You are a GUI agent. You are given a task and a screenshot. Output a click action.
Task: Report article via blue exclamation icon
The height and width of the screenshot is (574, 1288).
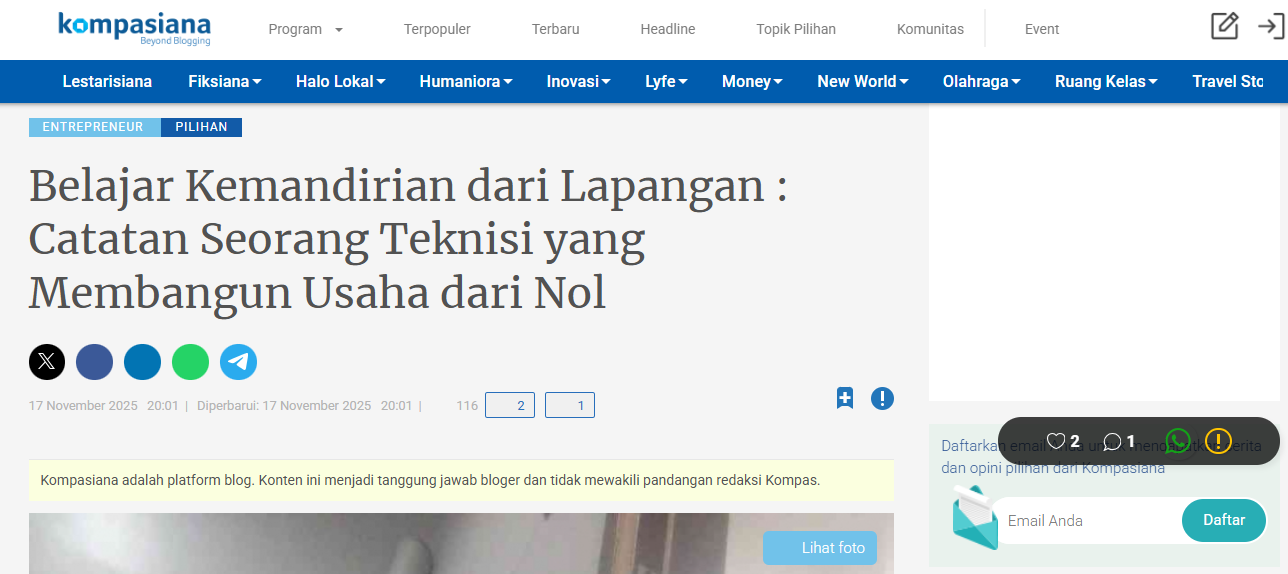882,398
